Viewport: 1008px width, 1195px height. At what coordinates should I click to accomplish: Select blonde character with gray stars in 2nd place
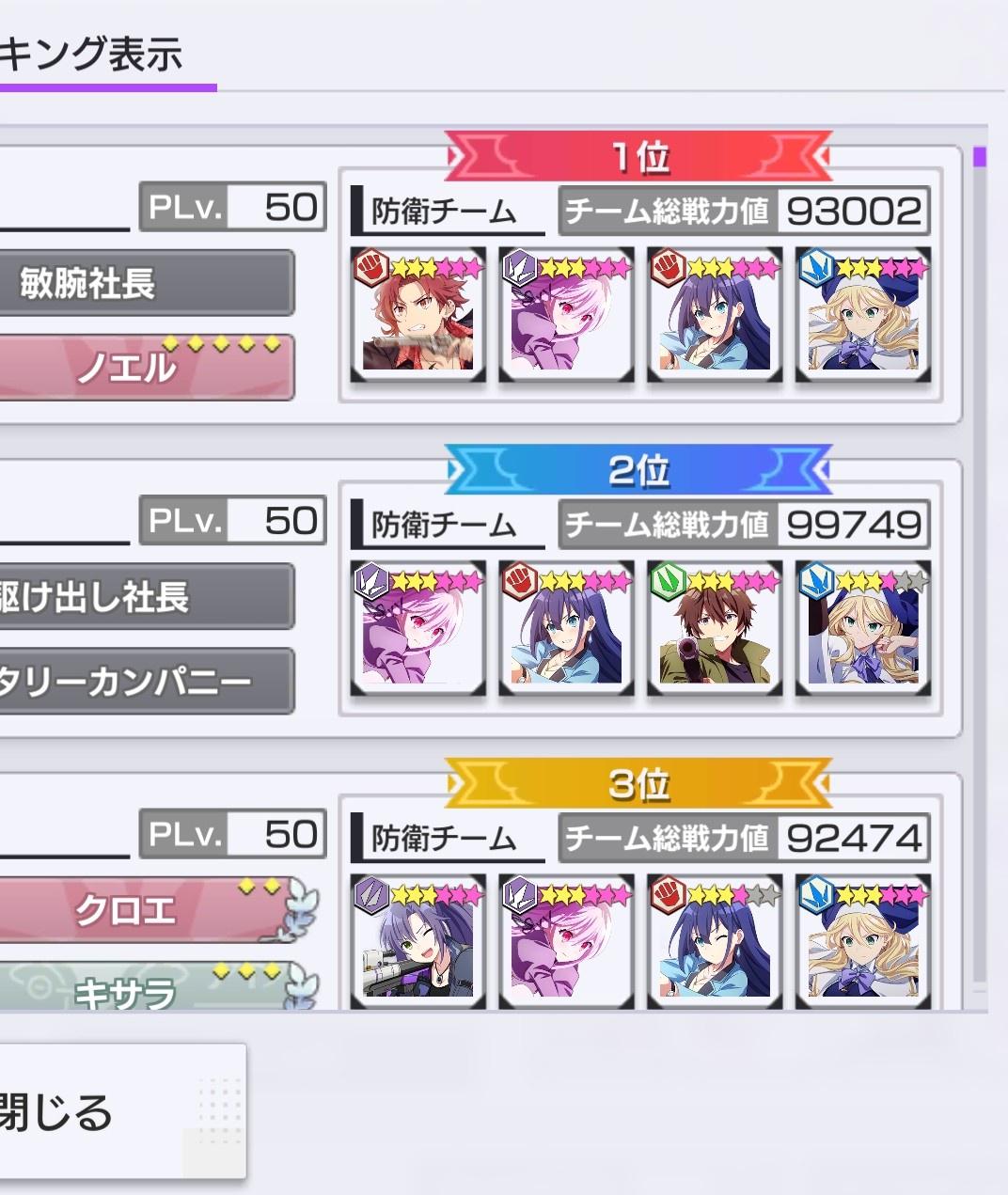(864, 630)
